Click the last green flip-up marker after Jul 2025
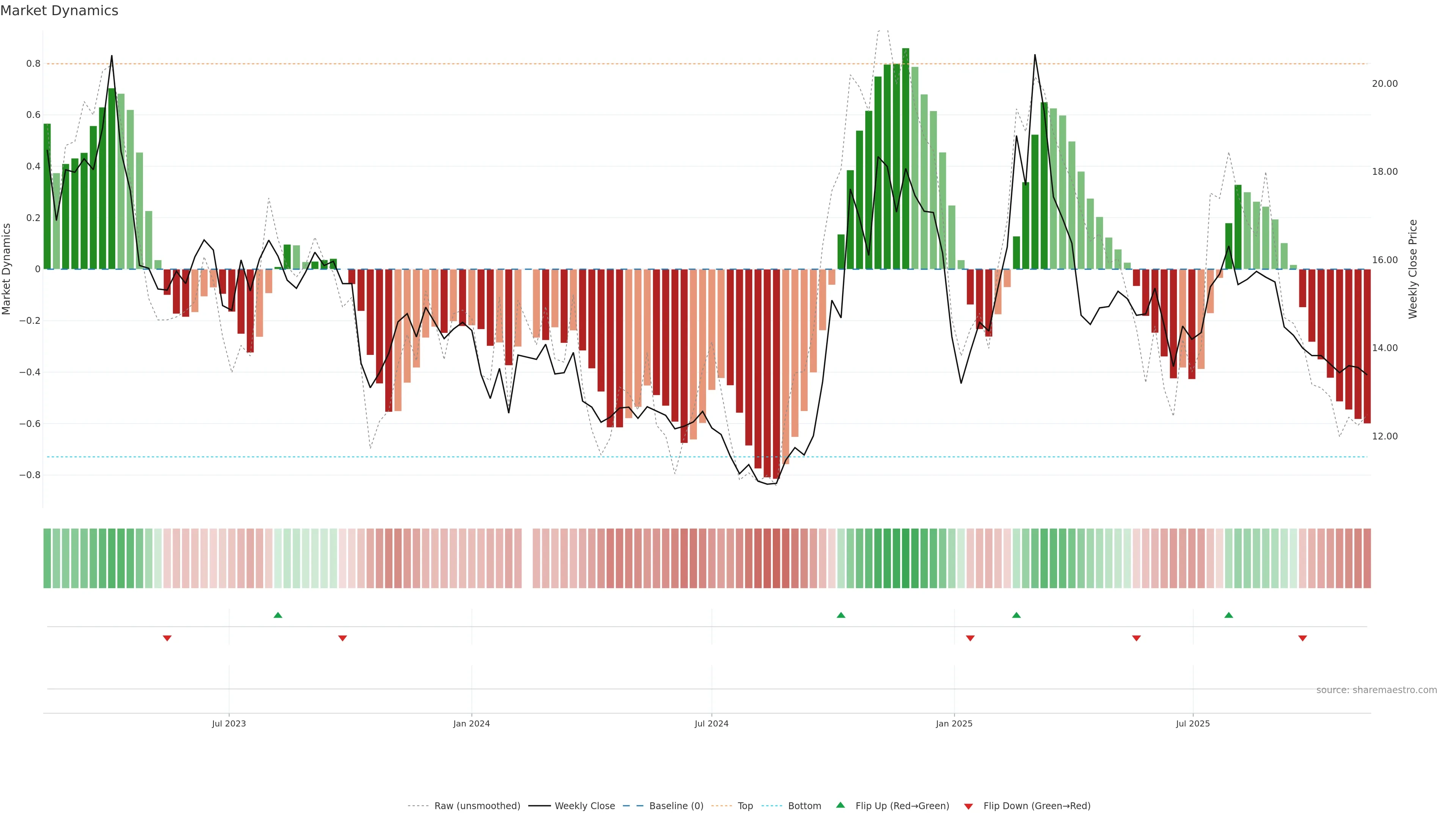 (x=1228, y=615)
